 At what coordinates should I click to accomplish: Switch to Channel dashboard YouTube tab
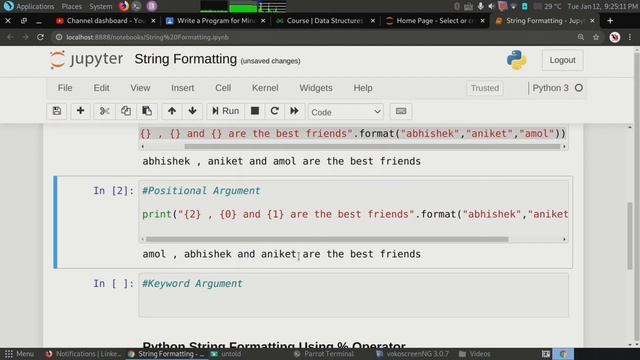pyautogui.click(x=105, y=20)
